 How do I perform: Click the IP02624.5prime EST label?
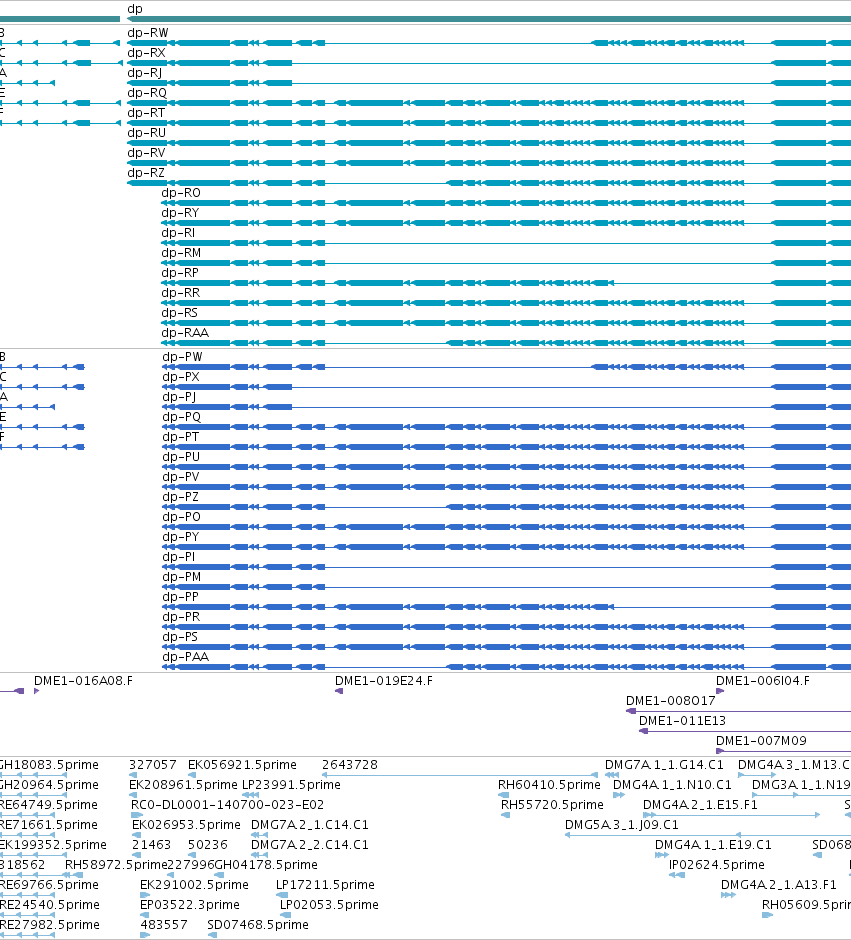(x=717, y=864)
